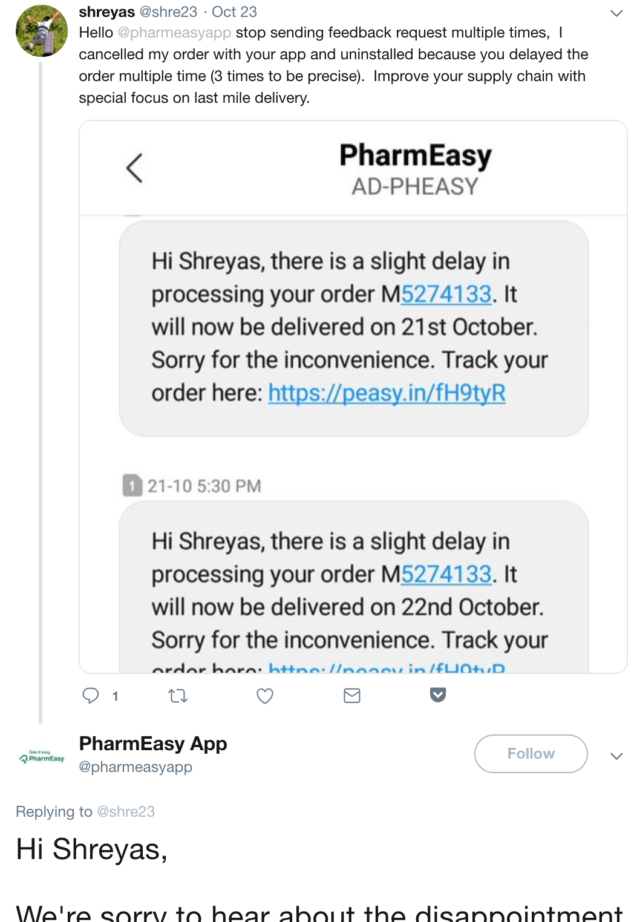
Task: Open the Oct 23 tweet timestamp
Action: click(234, 12)
